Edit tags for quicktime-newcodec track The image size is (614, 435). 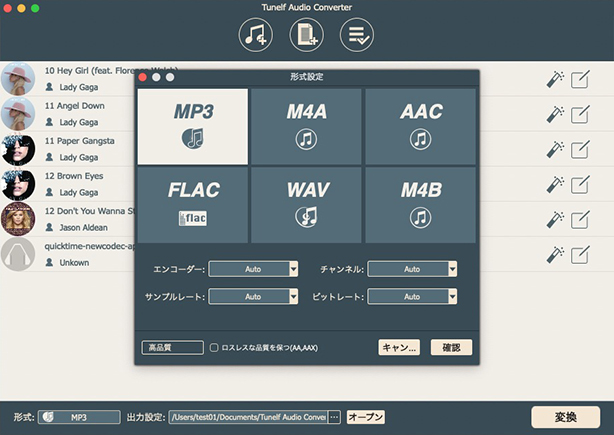pyautogui.click(x=580, y=255)
